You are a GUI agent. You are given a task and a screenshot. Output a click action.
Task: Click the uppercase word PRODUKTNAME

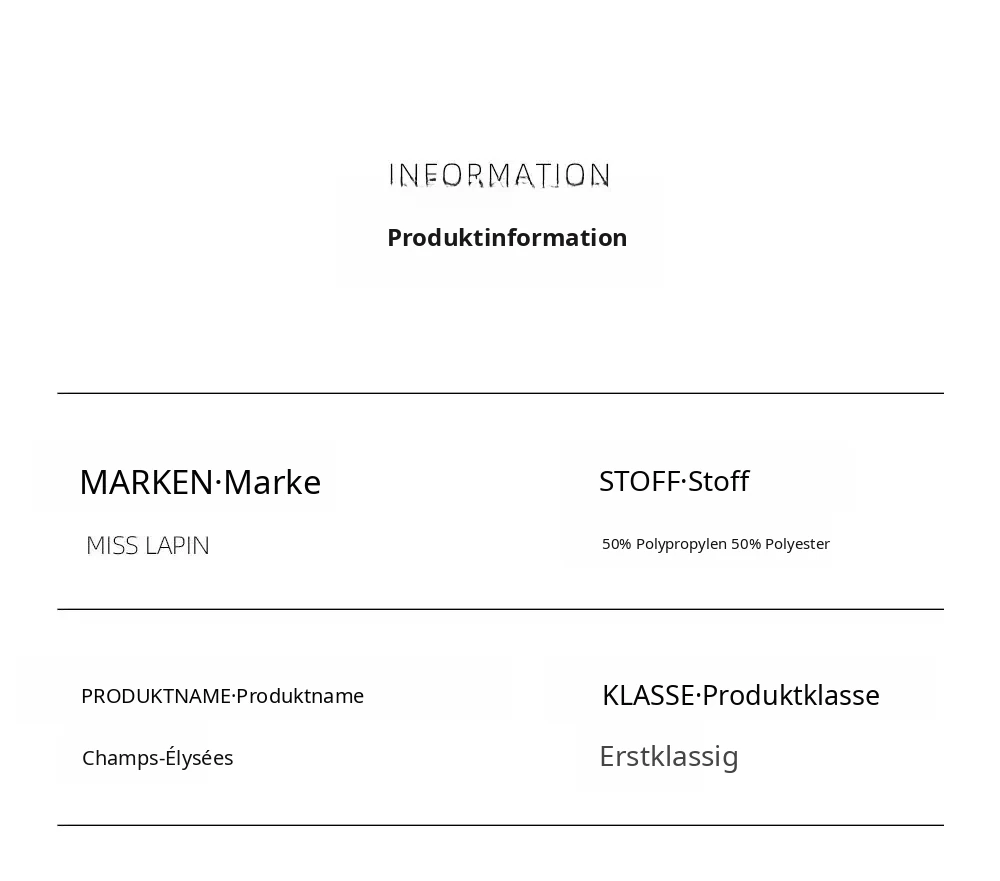[x=156, y=696]
